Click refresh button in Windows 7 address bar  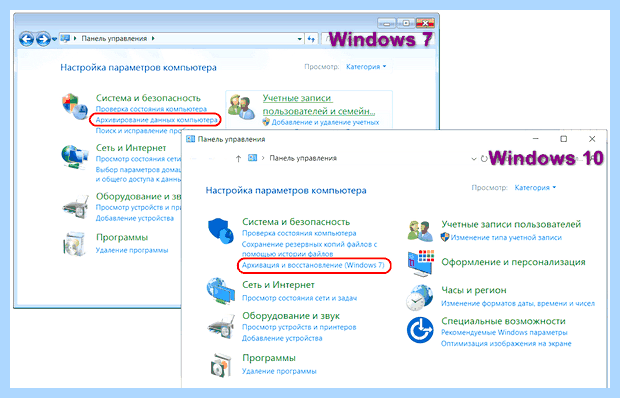(x=311, y=39)
